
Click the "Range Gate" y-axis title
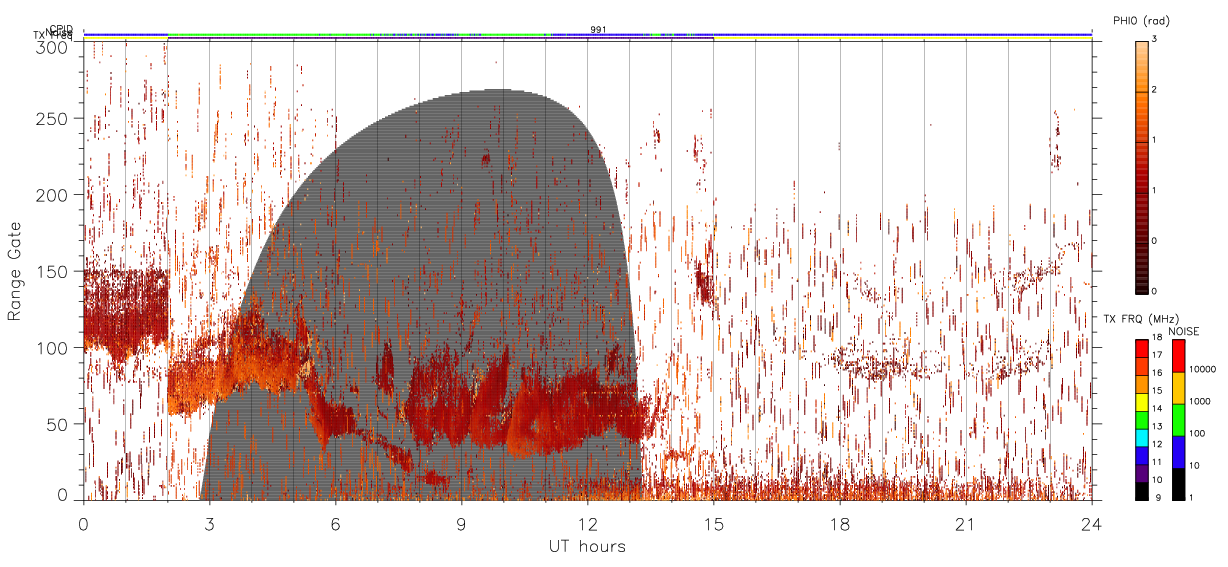15,271
